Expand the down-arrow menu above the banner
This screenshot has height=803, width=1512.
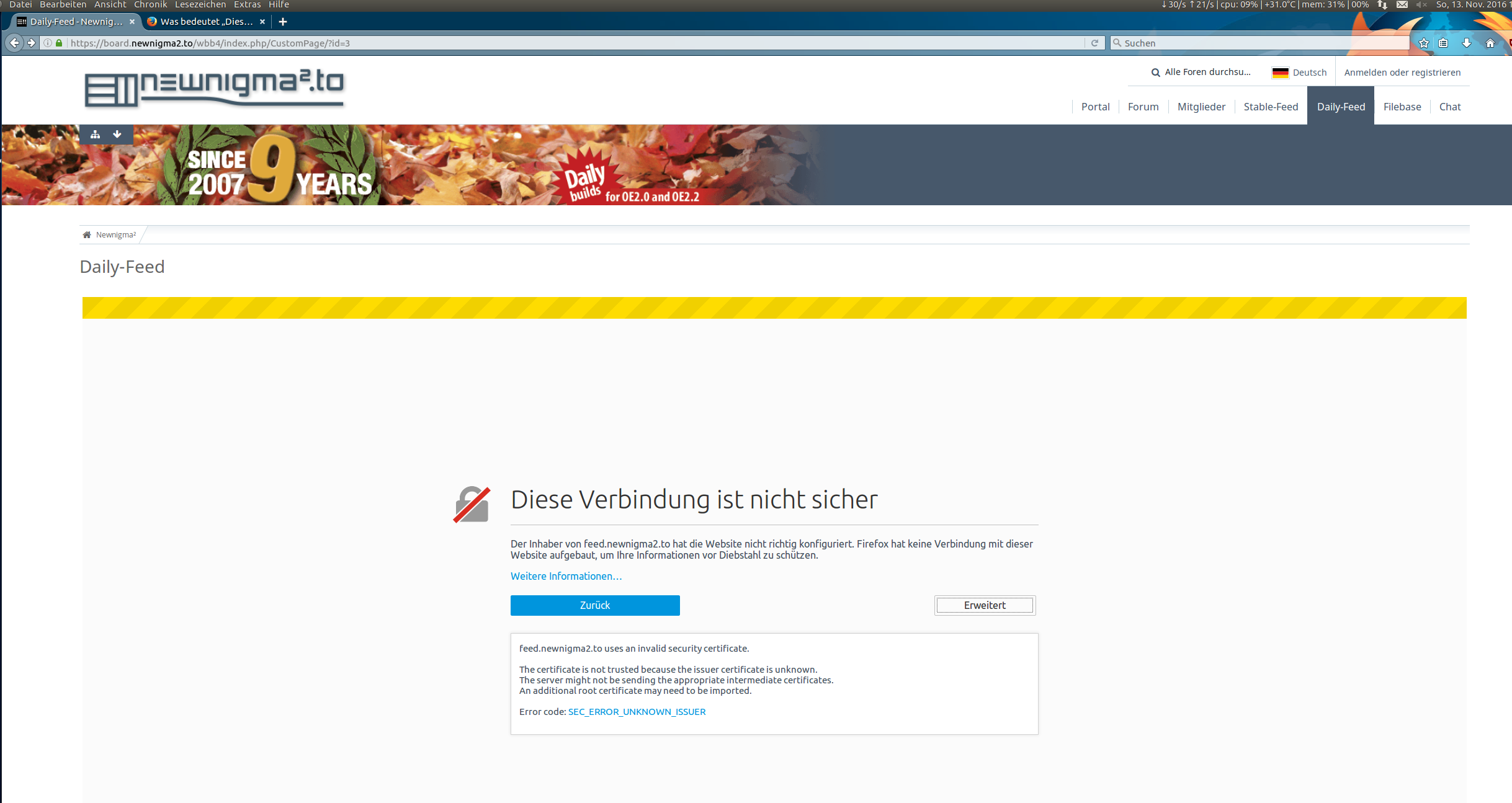pos(117,134)
